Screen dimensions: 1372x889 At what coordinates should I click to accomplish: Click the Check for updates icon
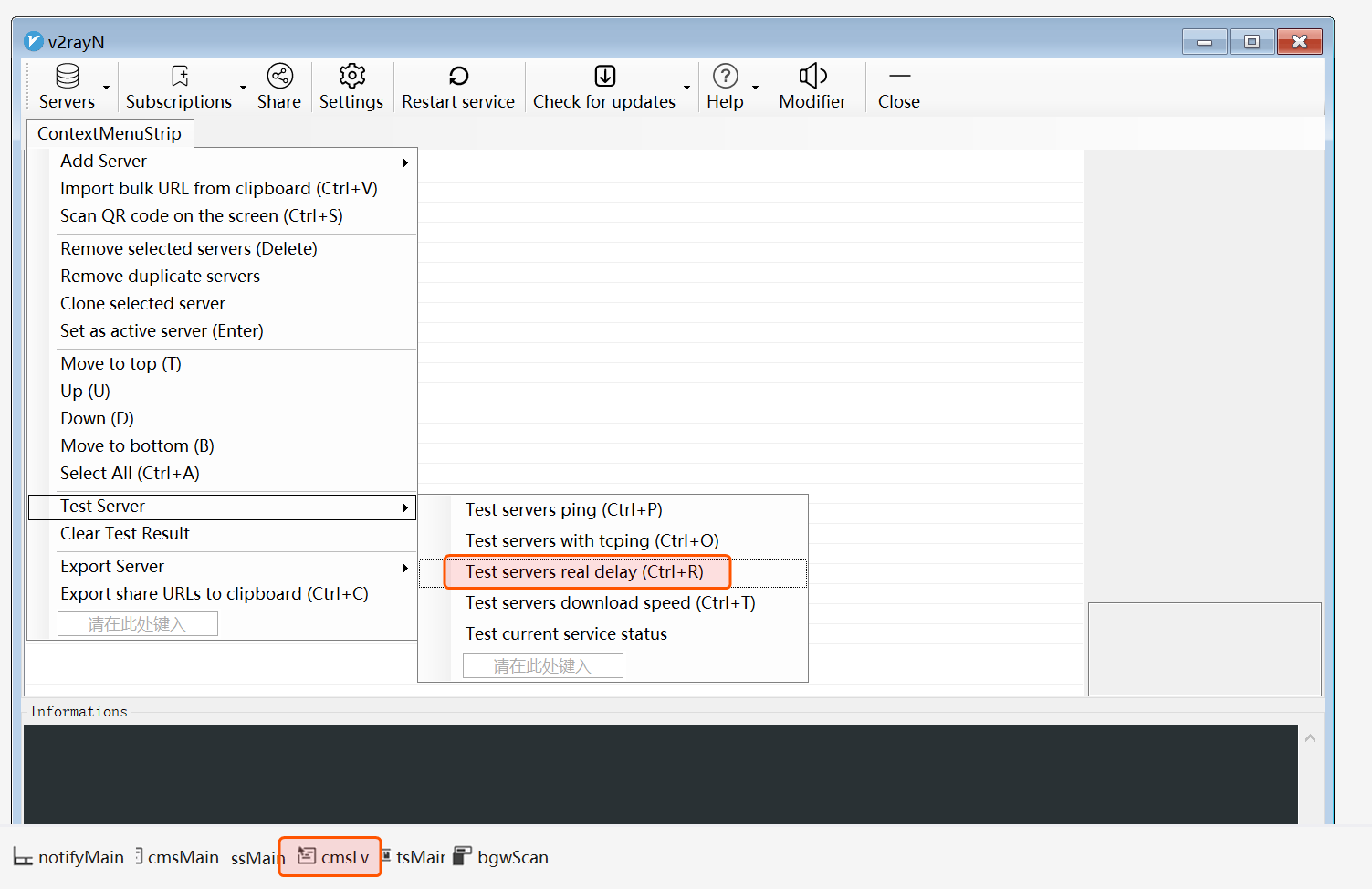coord(604,76)
